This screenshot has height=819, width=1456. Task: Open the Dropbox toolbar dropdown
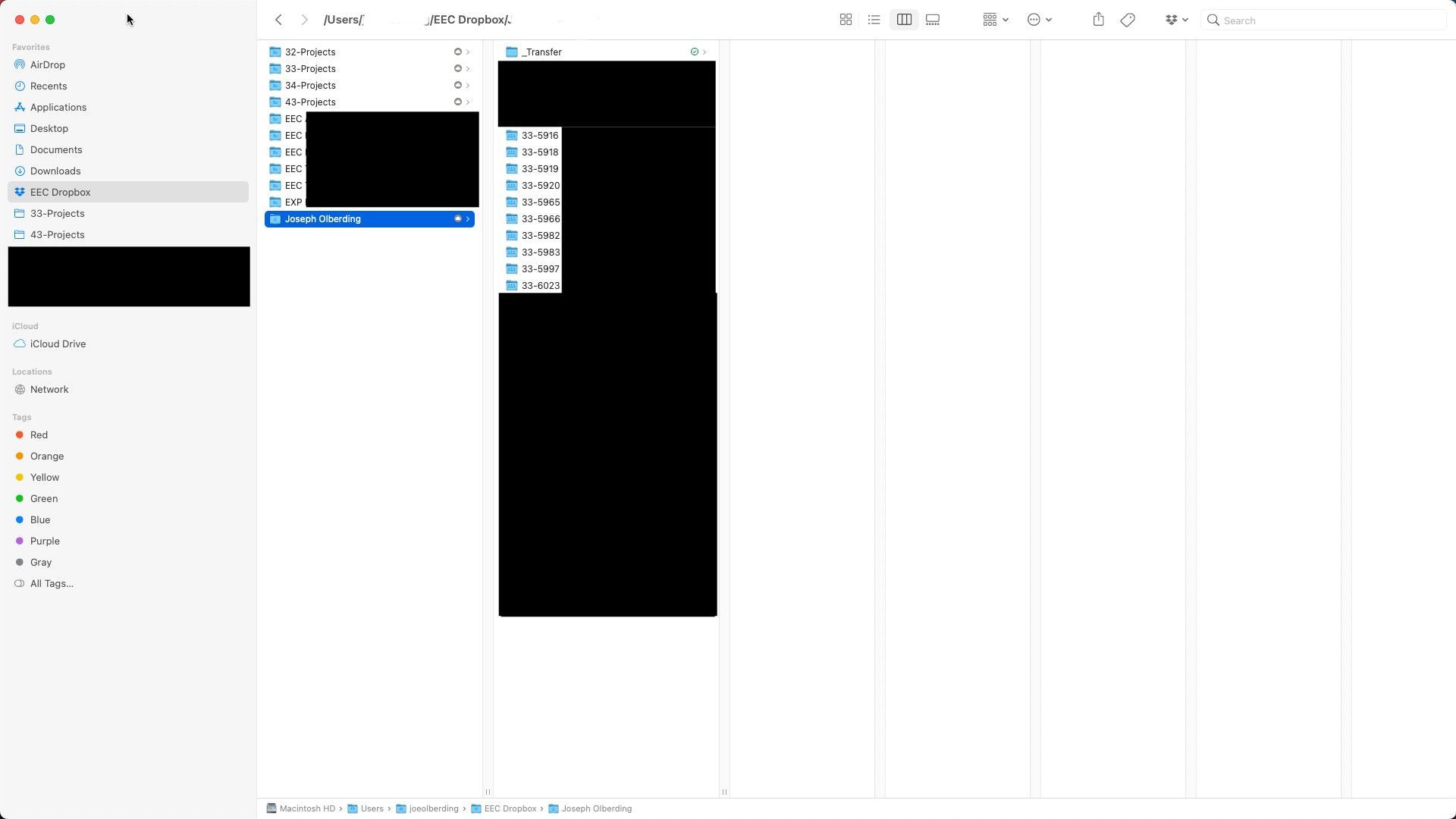(1176, 20)
